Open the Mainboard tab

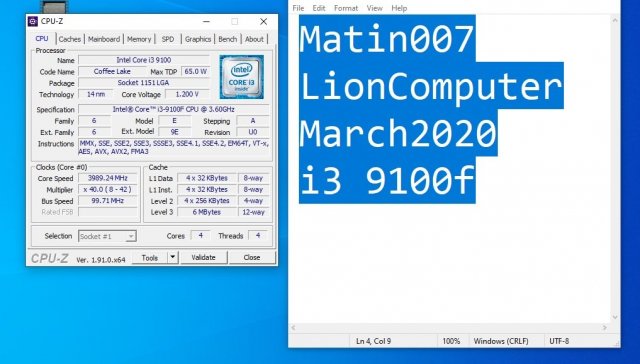(104, 39)
